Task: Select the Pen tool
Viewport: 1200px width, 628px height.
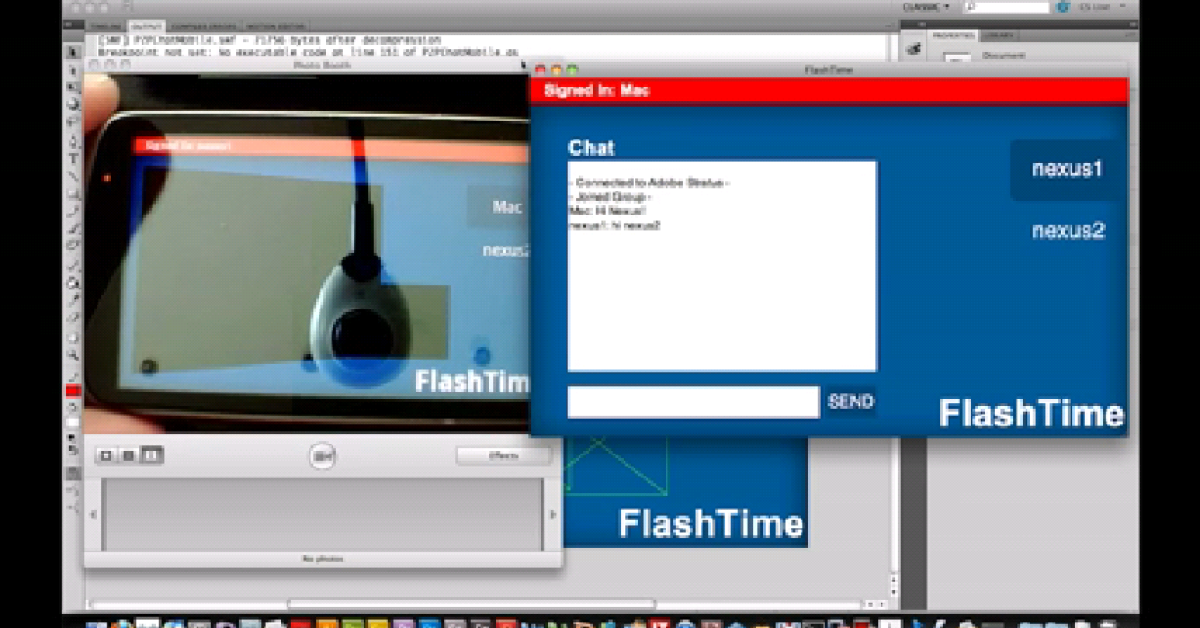Action: (73, 141)
